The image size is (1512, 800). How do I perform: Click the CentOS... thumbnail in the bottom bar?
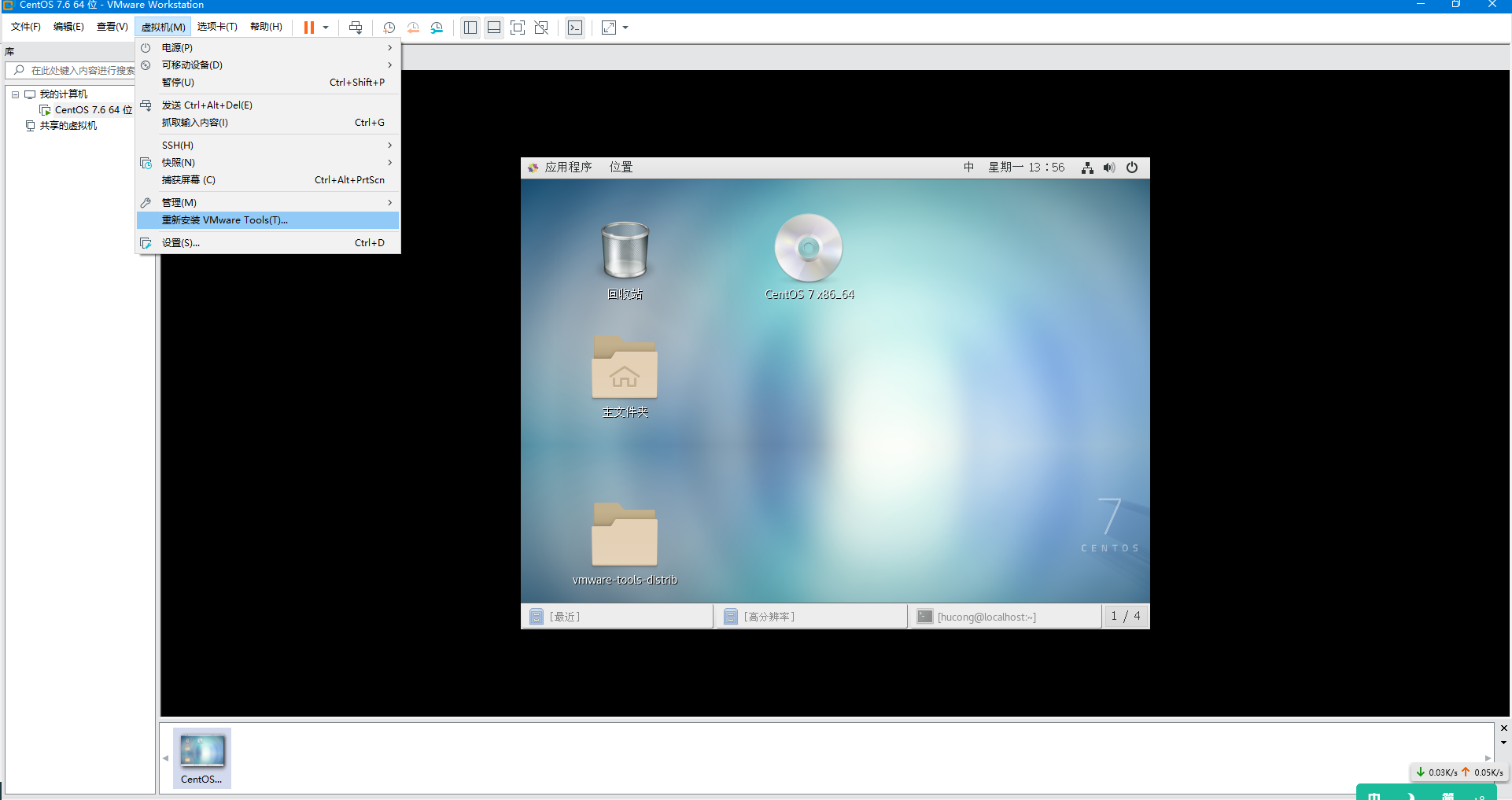tap(202, 758)
